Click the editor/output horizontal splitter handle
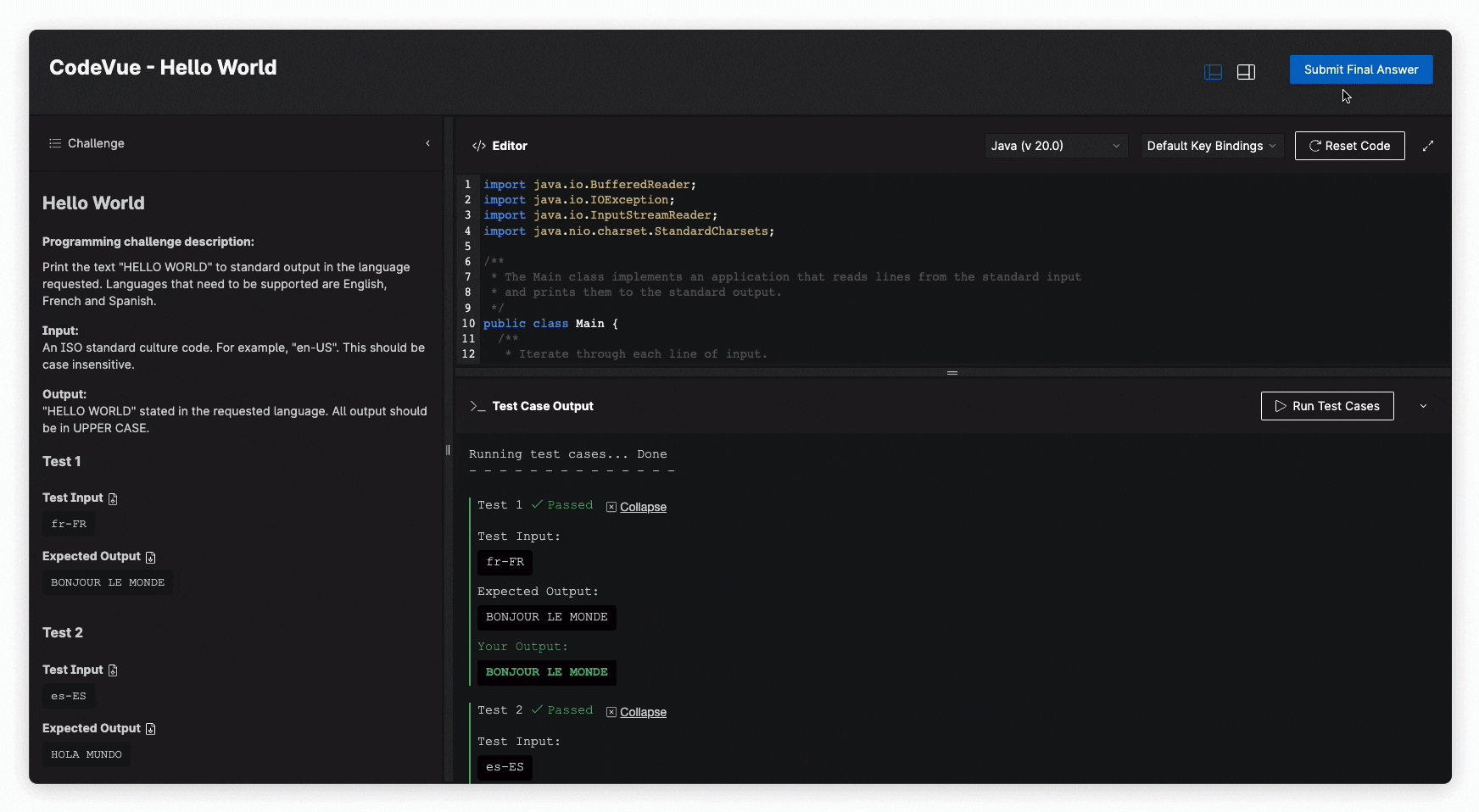The image size is (1479, 812). [952, 372]
